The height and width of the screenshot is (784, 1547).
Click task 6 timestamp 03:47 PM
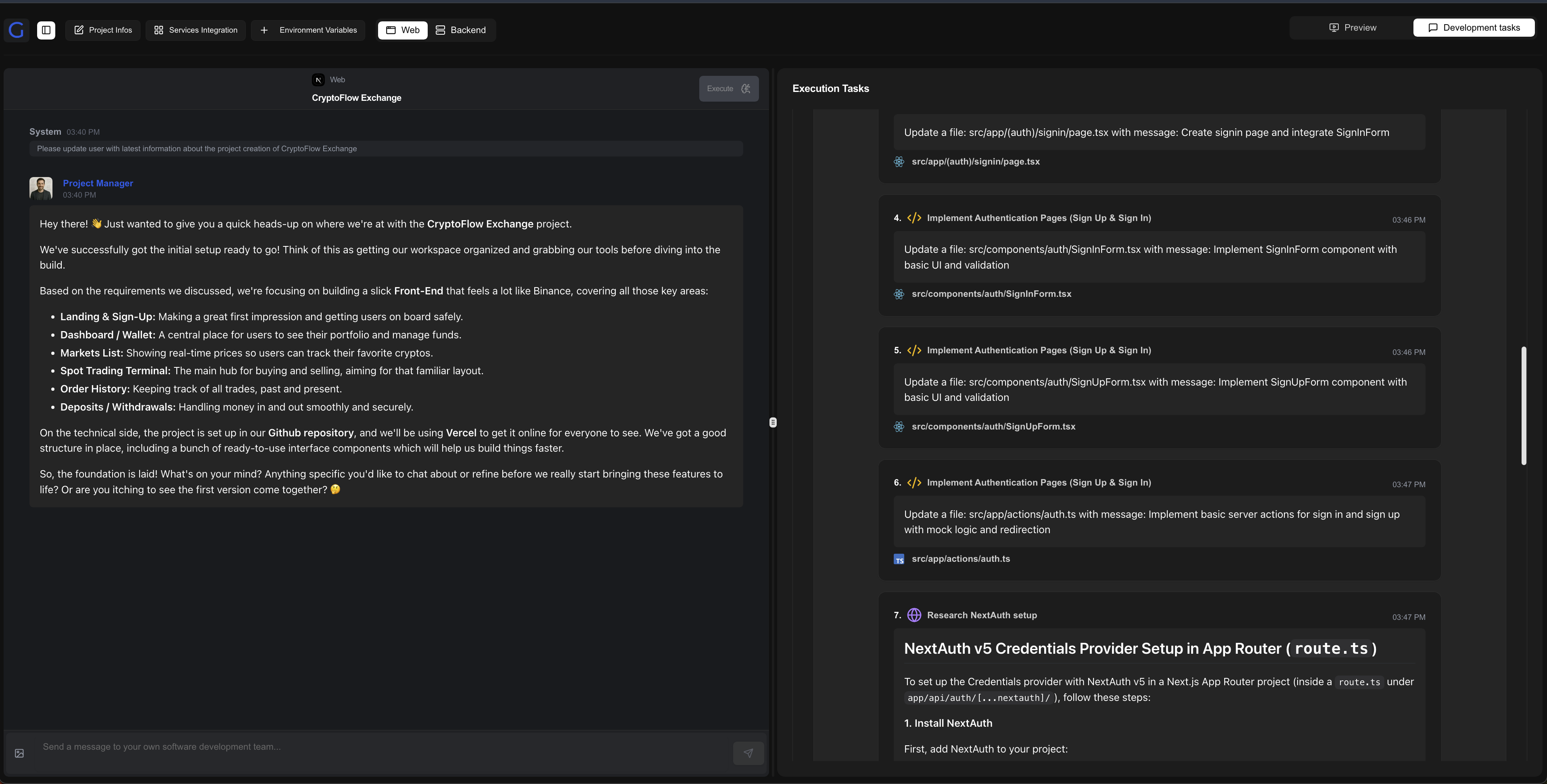tap(1409, 485)
